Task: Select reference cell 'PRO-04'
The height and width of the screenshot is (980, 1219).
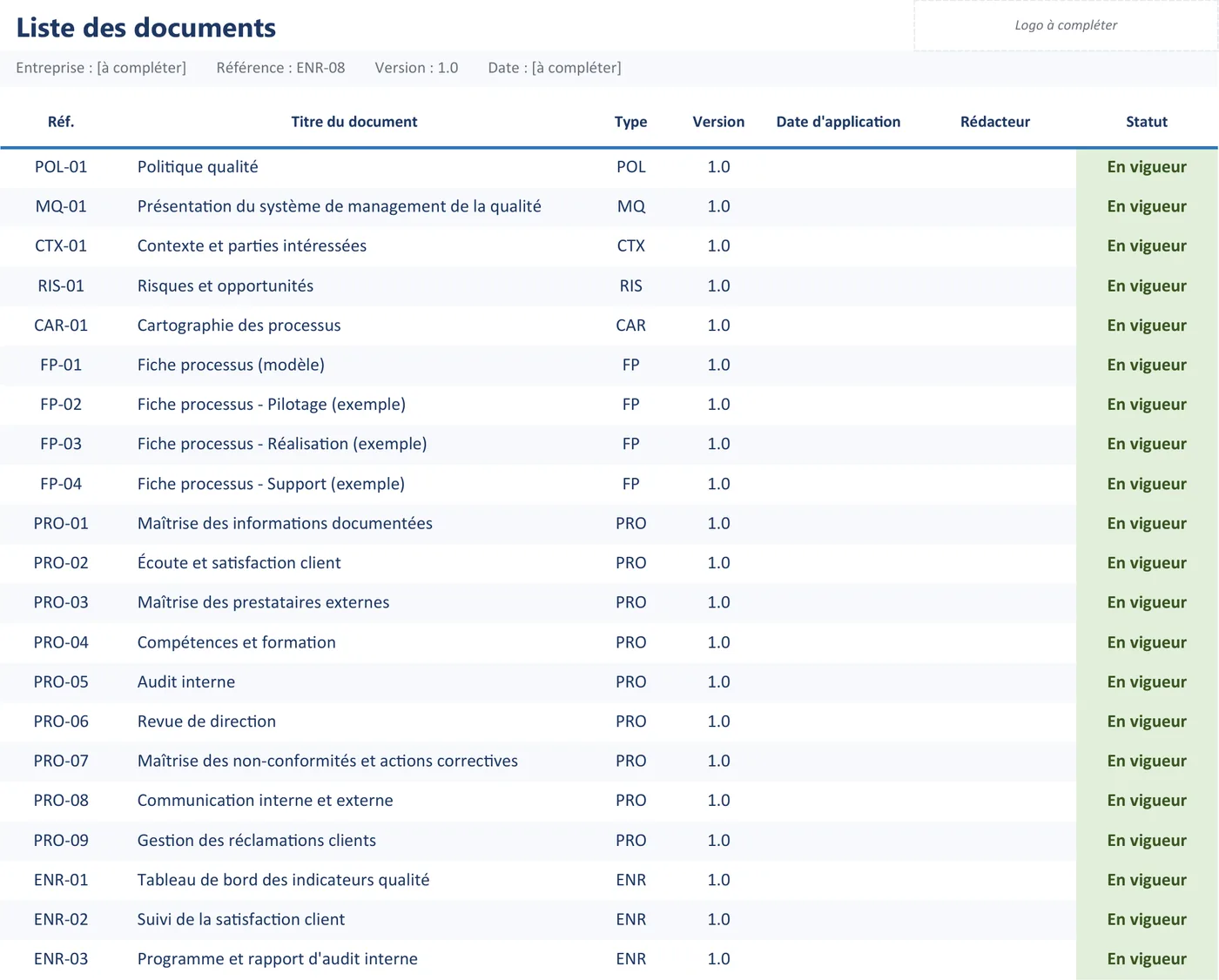Action: coord(61,642)
